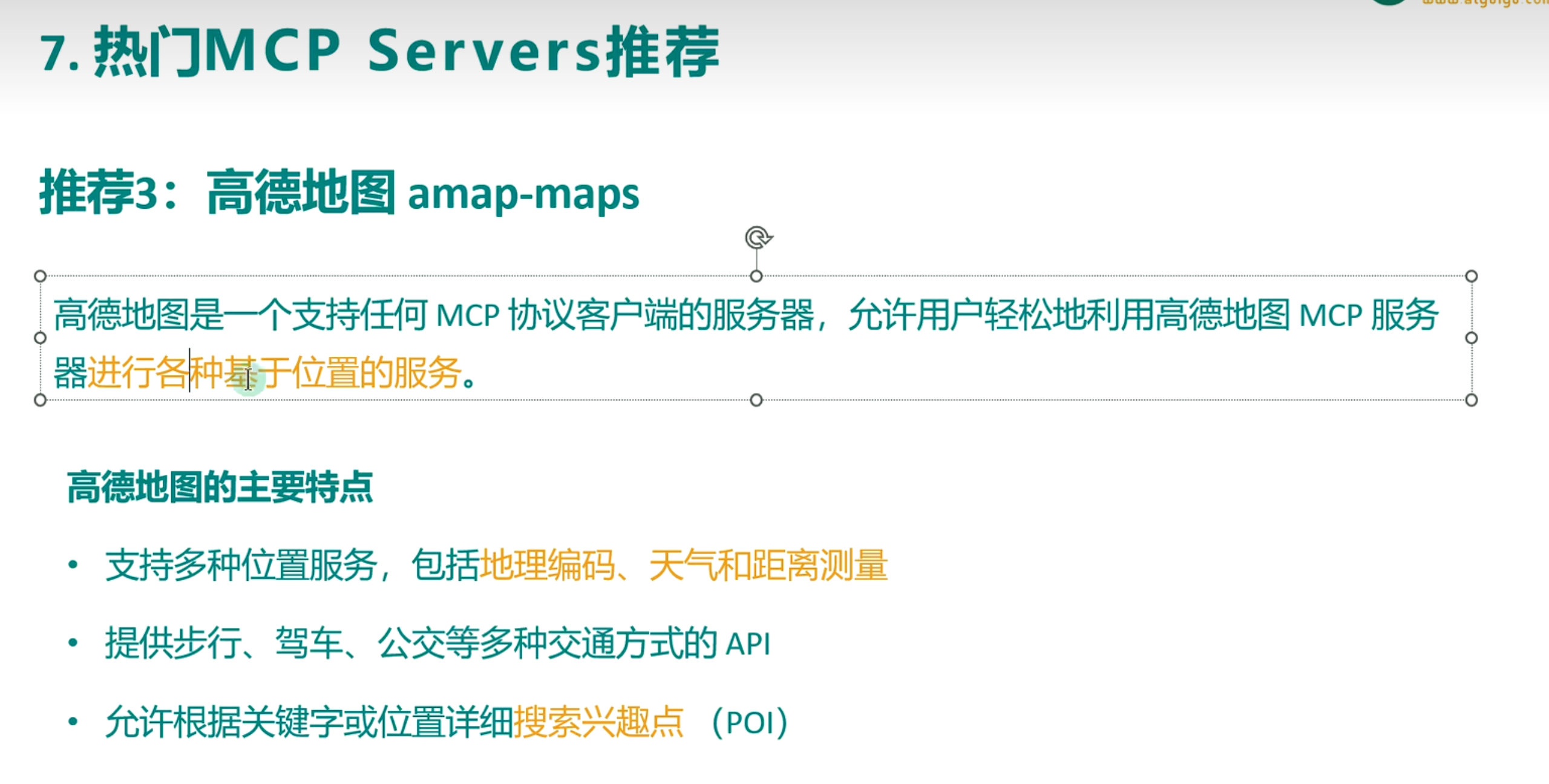Click the orange text 搜索兴趣点
Image resolution: width=1549 pixels, height=784 pixels.
(x=598, y=722)
